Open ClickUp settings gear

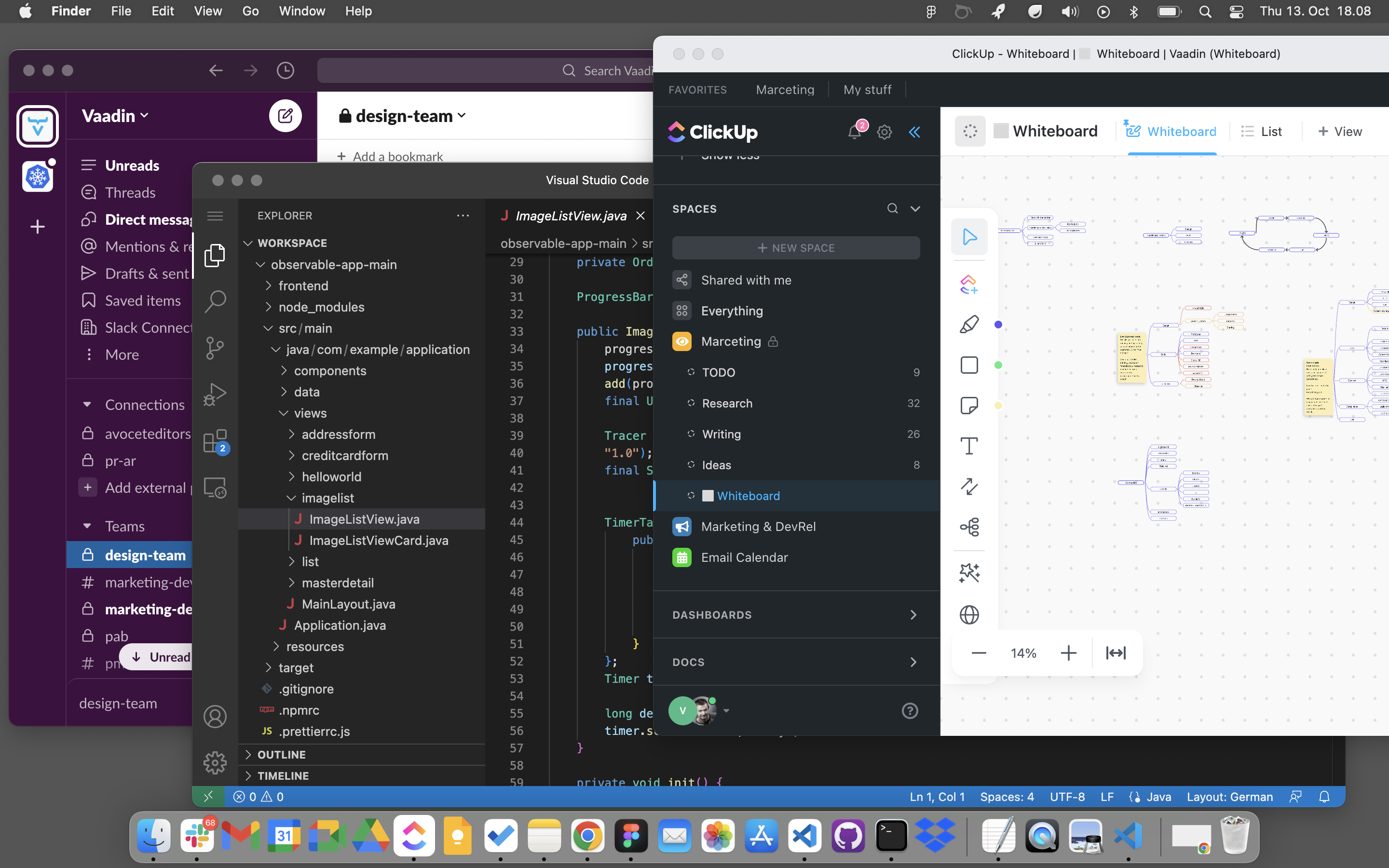point(885,132)
